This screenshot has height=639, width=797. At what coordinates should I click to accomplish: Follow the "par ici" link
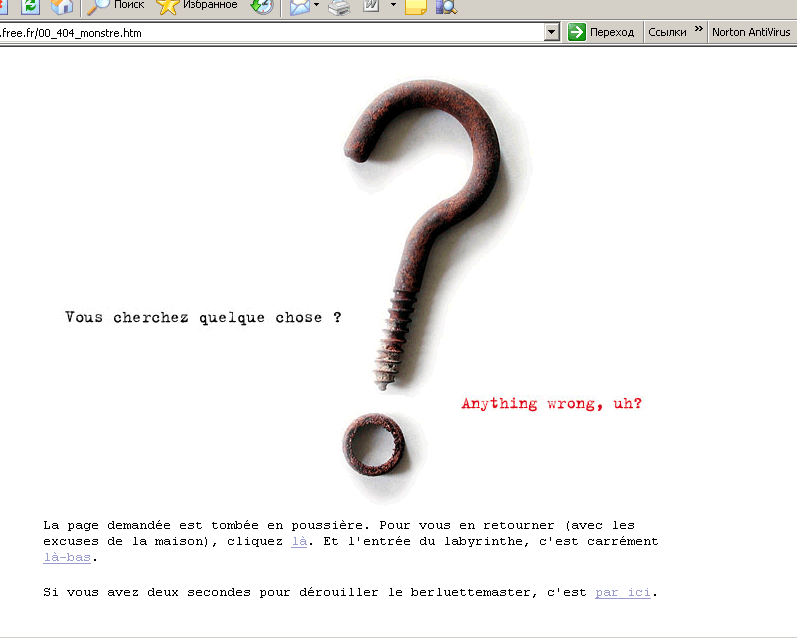[x=622, y=592]
